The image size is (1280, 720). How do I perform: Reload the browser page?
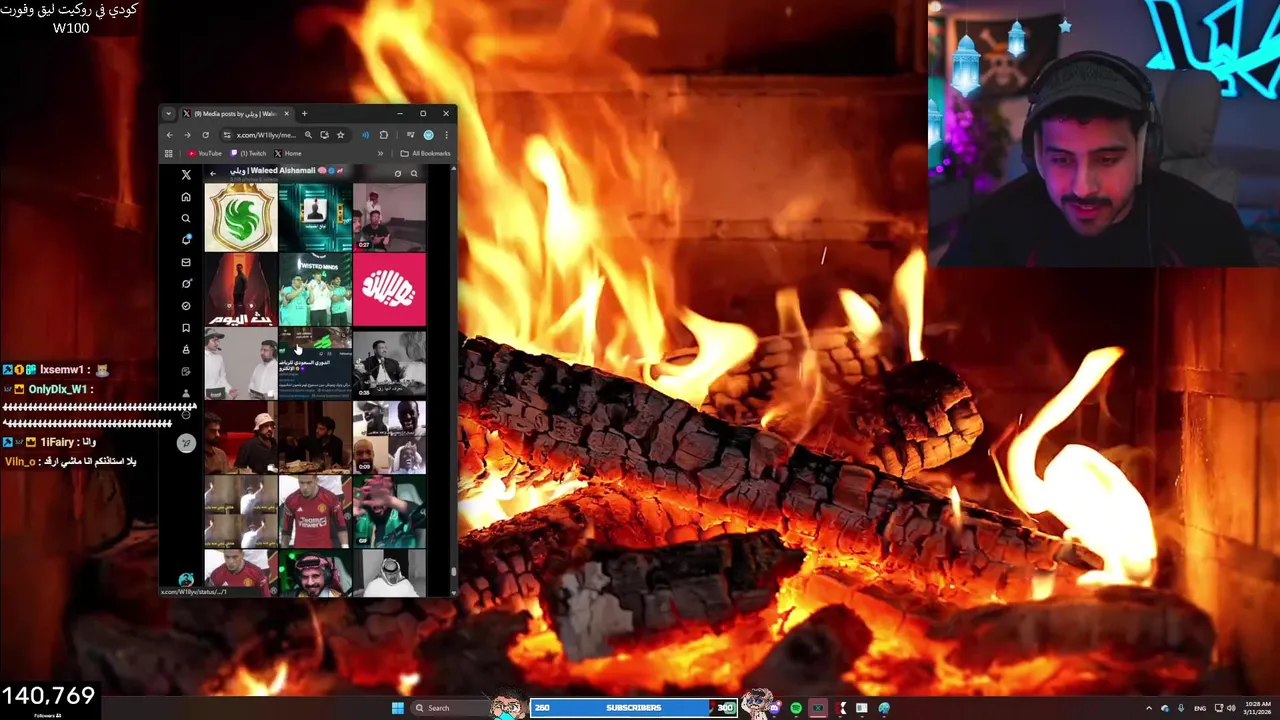pos(206,135)
